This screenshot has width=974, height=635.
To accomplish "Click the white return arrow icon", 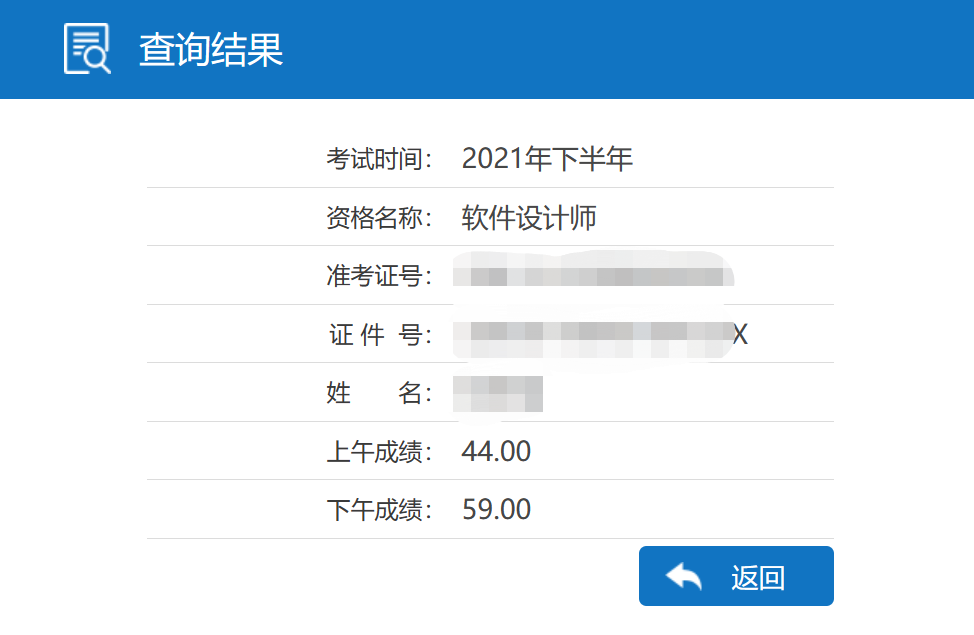I will coord(684,576).
